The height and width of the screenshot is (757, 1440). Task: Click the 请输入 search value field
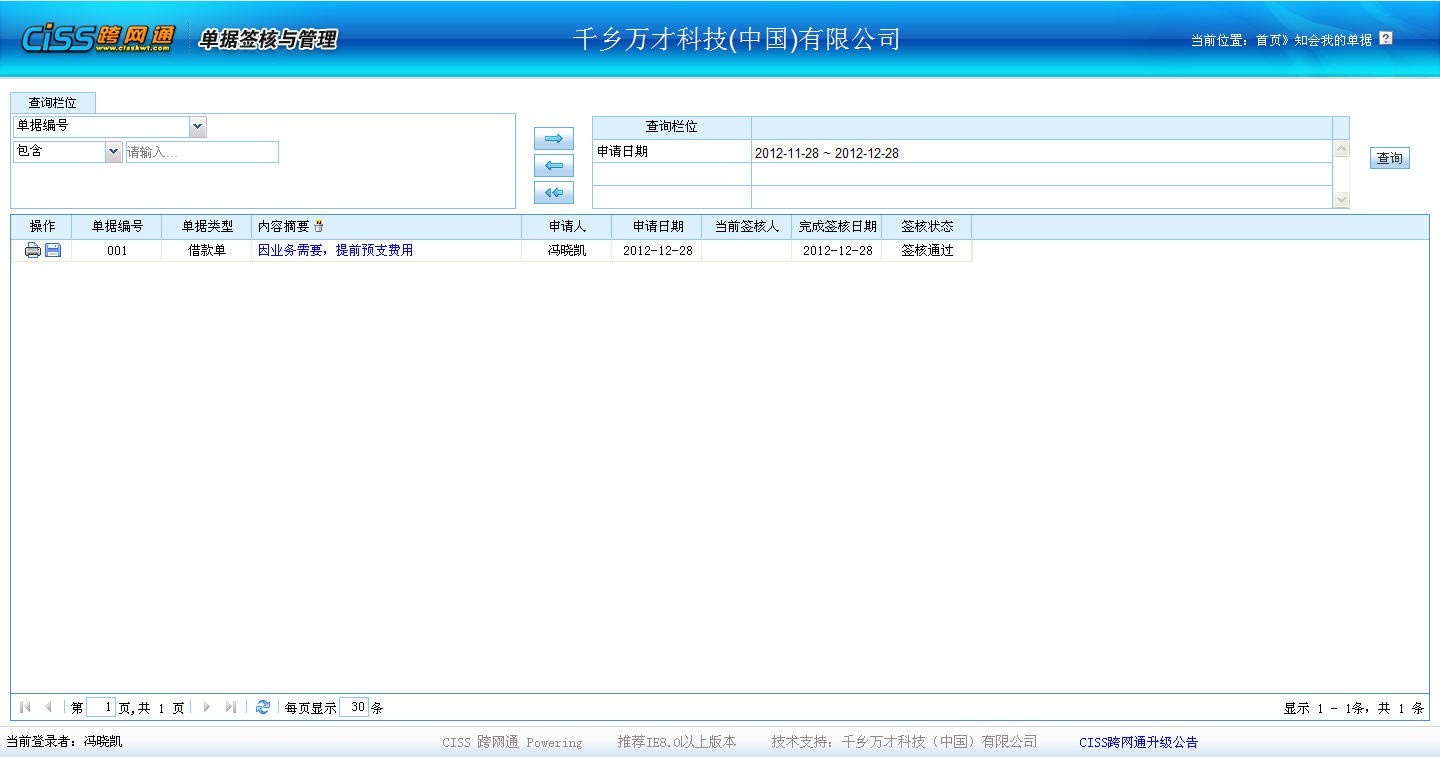coord(202,152)
